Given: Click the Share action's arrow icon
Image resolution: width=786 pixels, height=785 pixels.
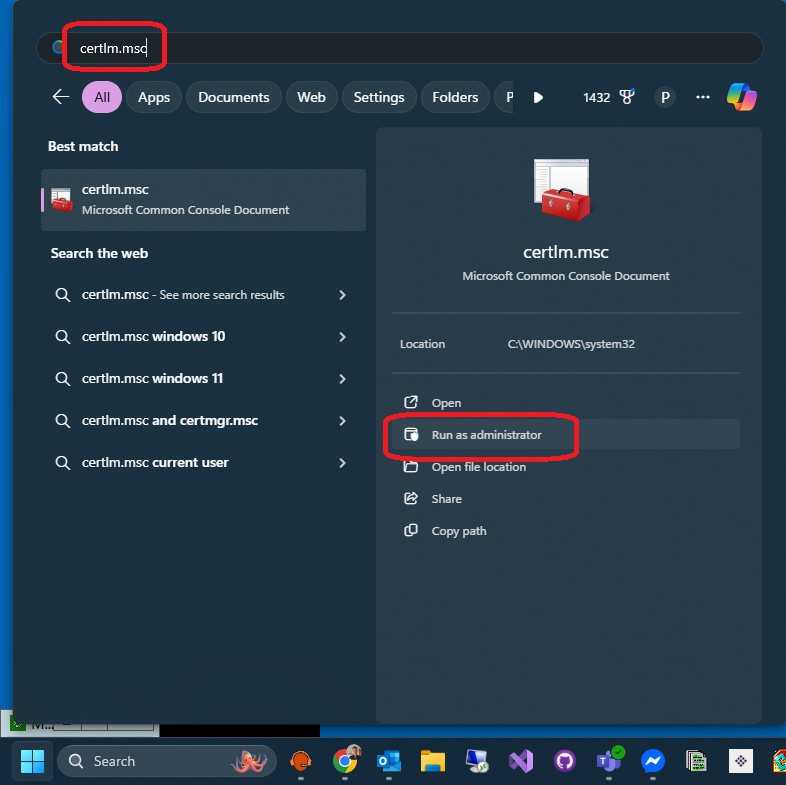Looking at the screenshot, I should [411, 498].
